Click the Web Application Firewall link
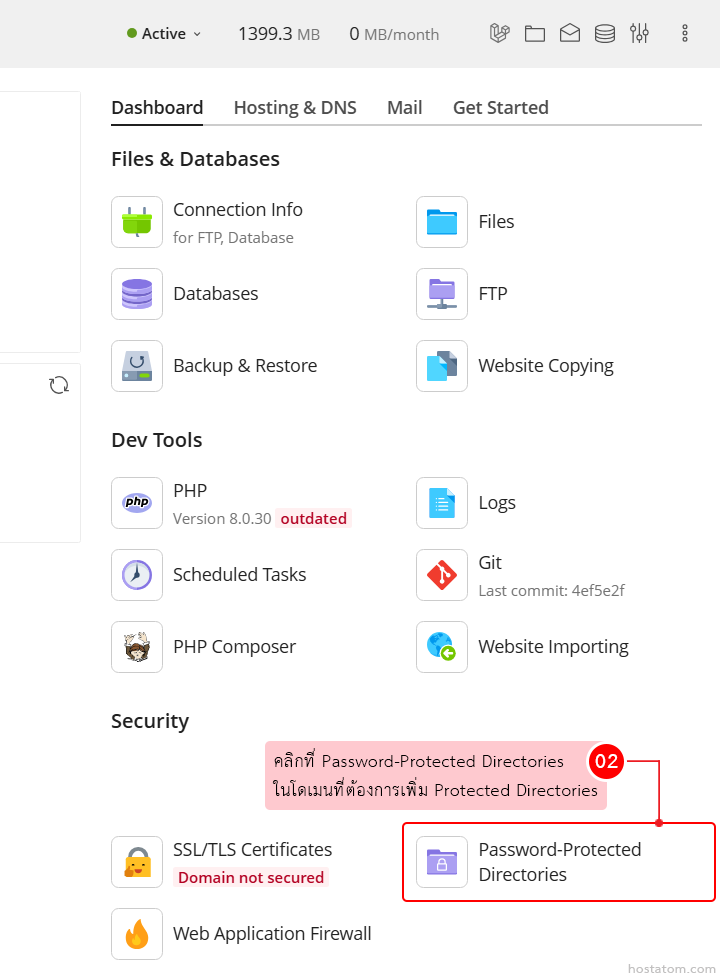 click(x=272, y=934)
